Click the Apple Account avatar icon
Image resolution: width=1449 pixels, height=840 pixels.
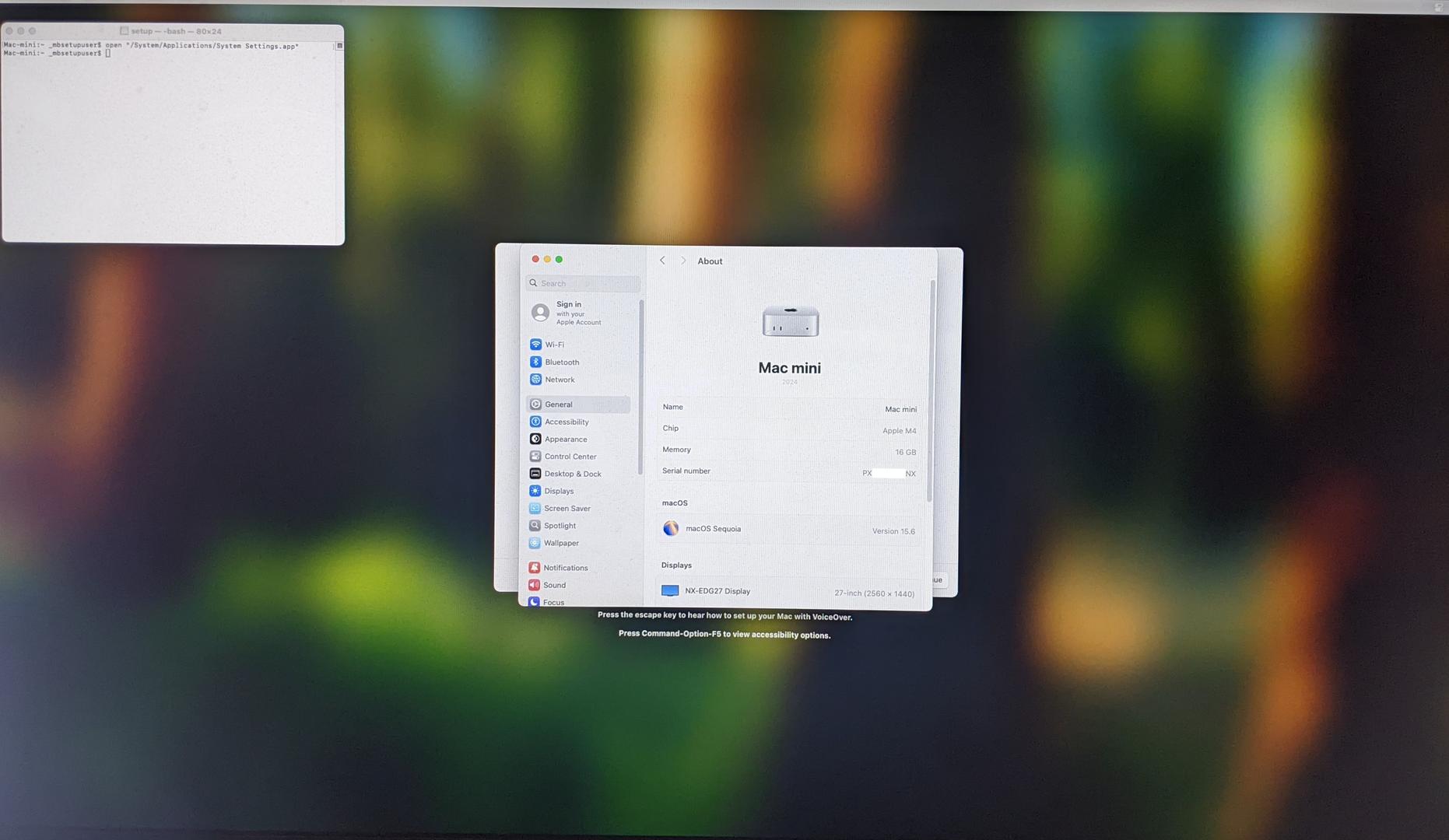540,313
